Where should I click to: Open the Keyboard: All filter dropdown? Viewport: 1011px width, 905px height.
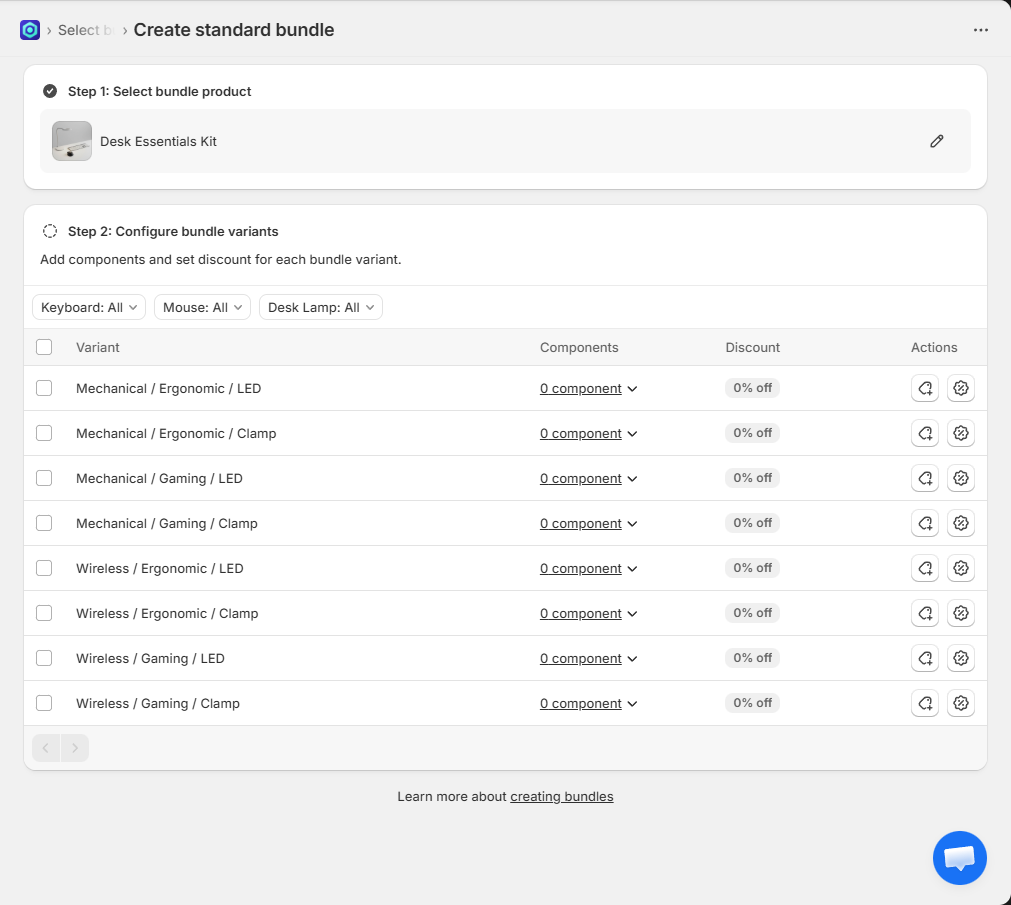89,307
